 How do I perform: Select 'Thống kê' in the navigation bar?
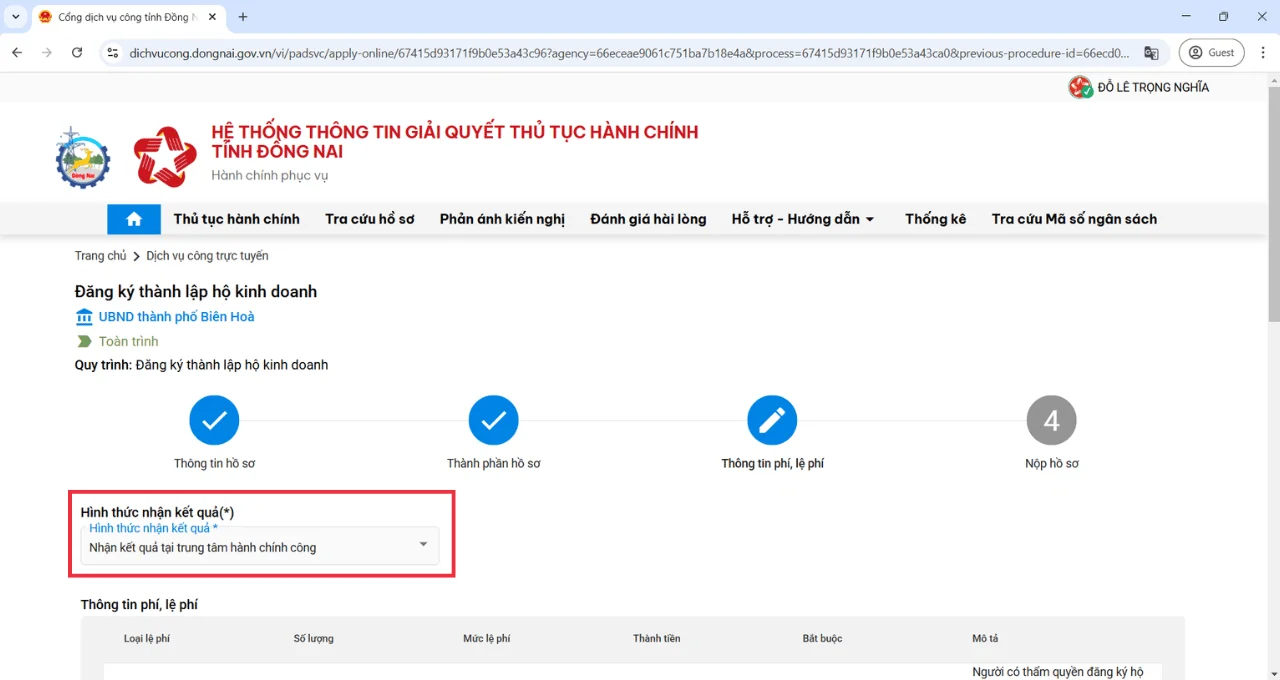tap(935, 219)
